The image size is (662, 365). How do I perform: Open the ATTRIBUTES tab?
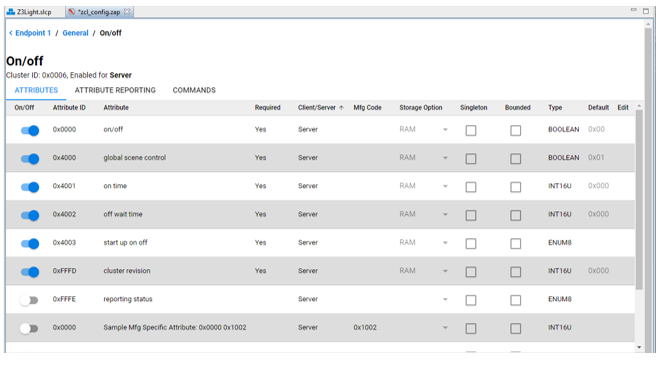tap(36, 90)
